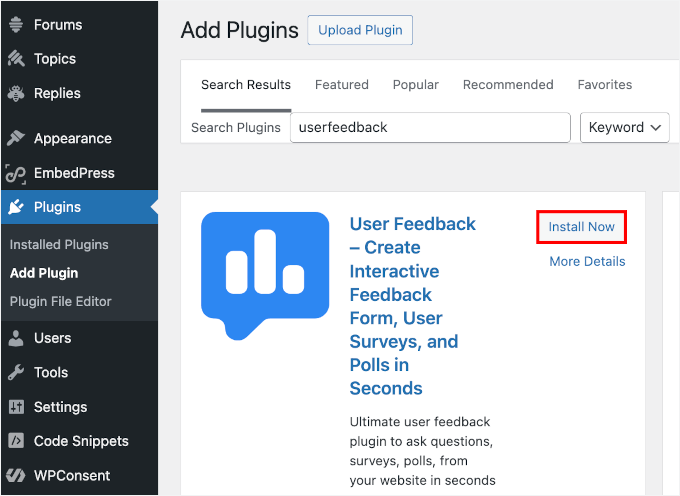Screen dimensions: 680x496
Task: Click the Plugins plug icon
Action: [16, 208]
